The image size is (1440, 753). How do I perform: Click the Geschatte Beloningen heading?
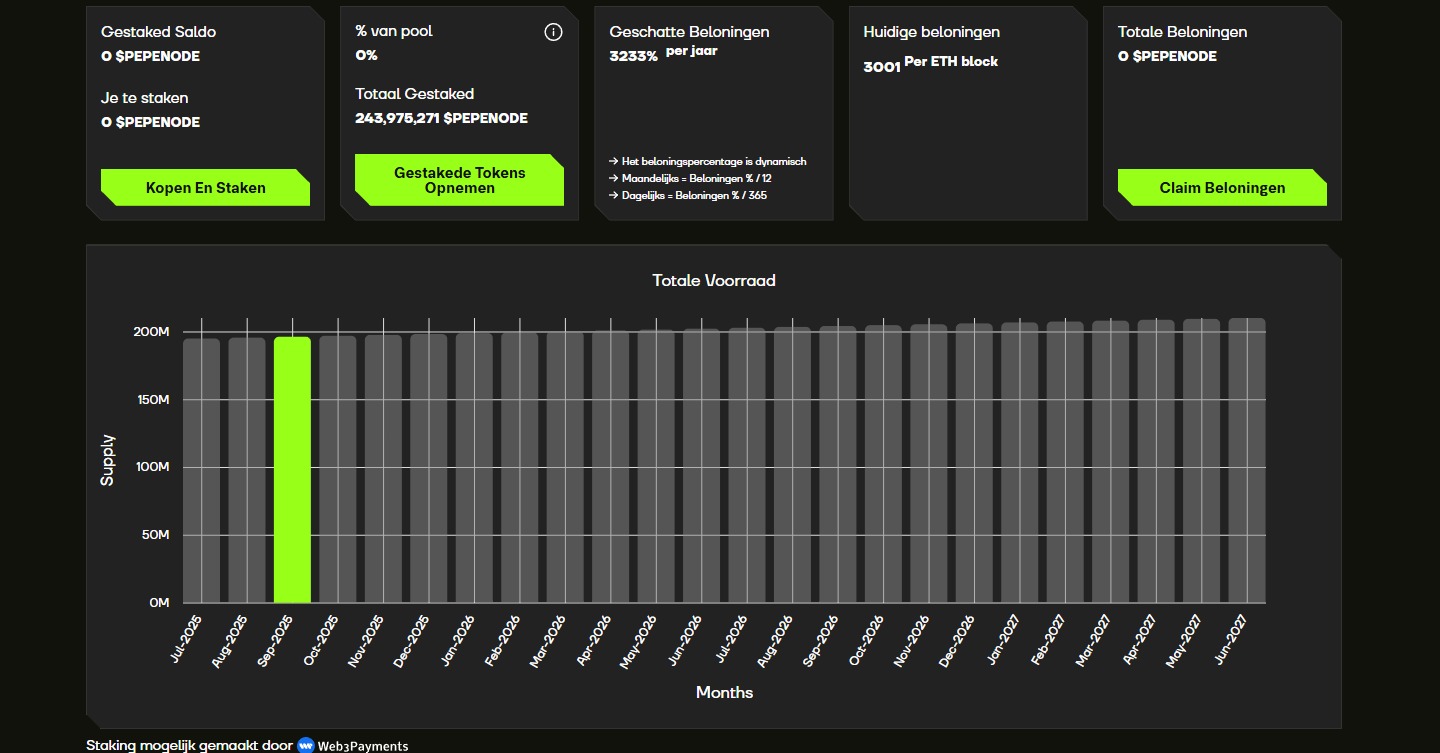[x=690, y=32]
